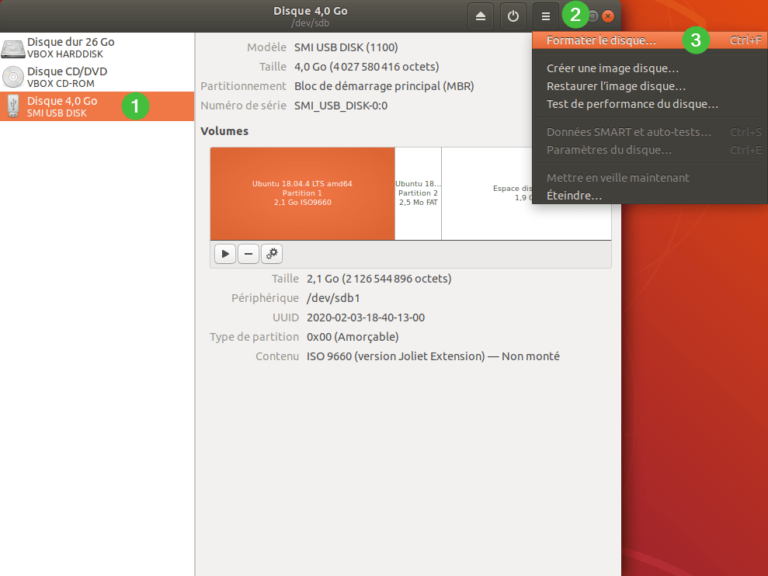The image size is (768, 576).
Task: Click the size value 4,0 Go (4 027 580 416 octets)
Action: [366, 67]
